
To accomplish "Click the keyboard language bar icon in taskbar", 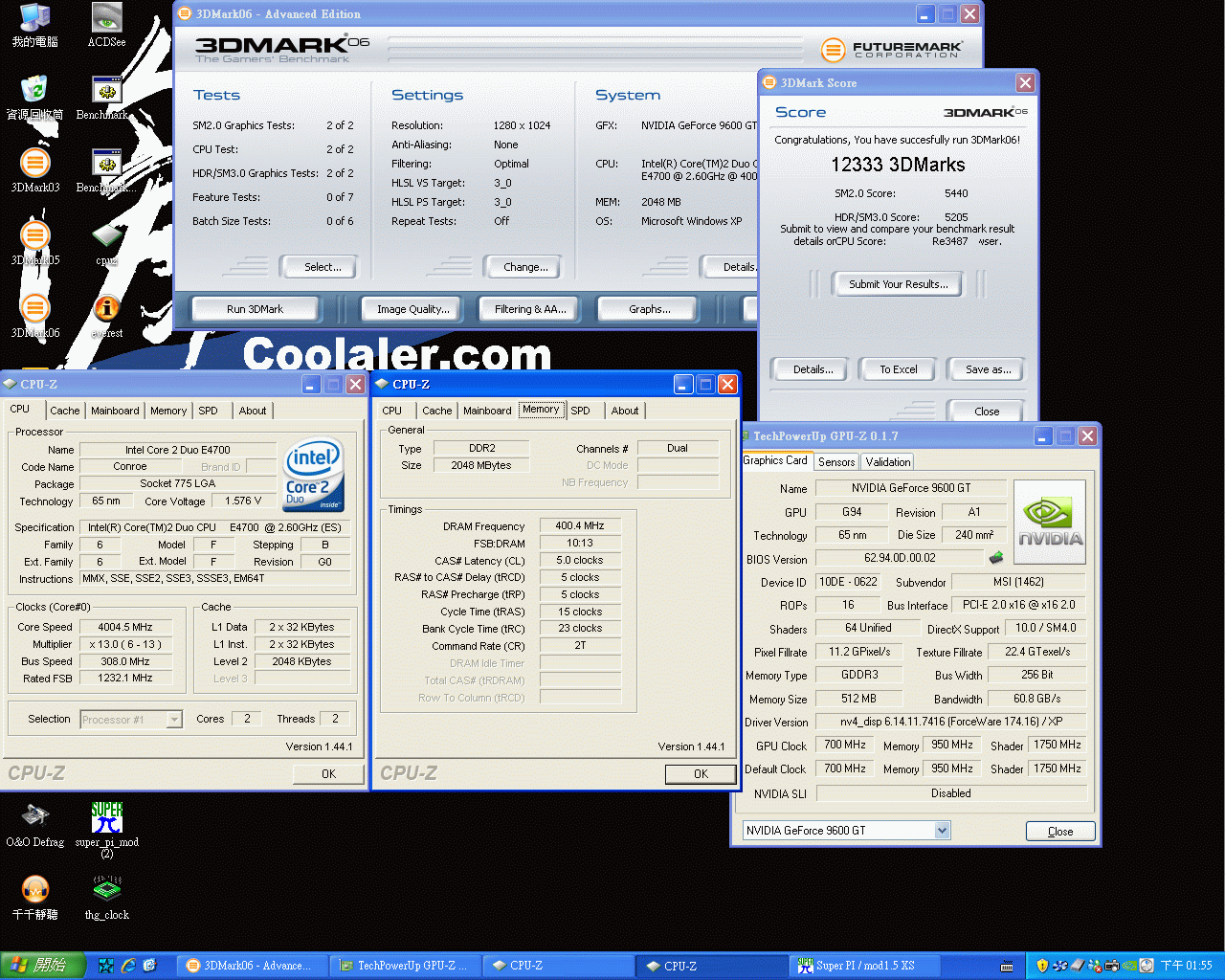I will coord(1007,967).
